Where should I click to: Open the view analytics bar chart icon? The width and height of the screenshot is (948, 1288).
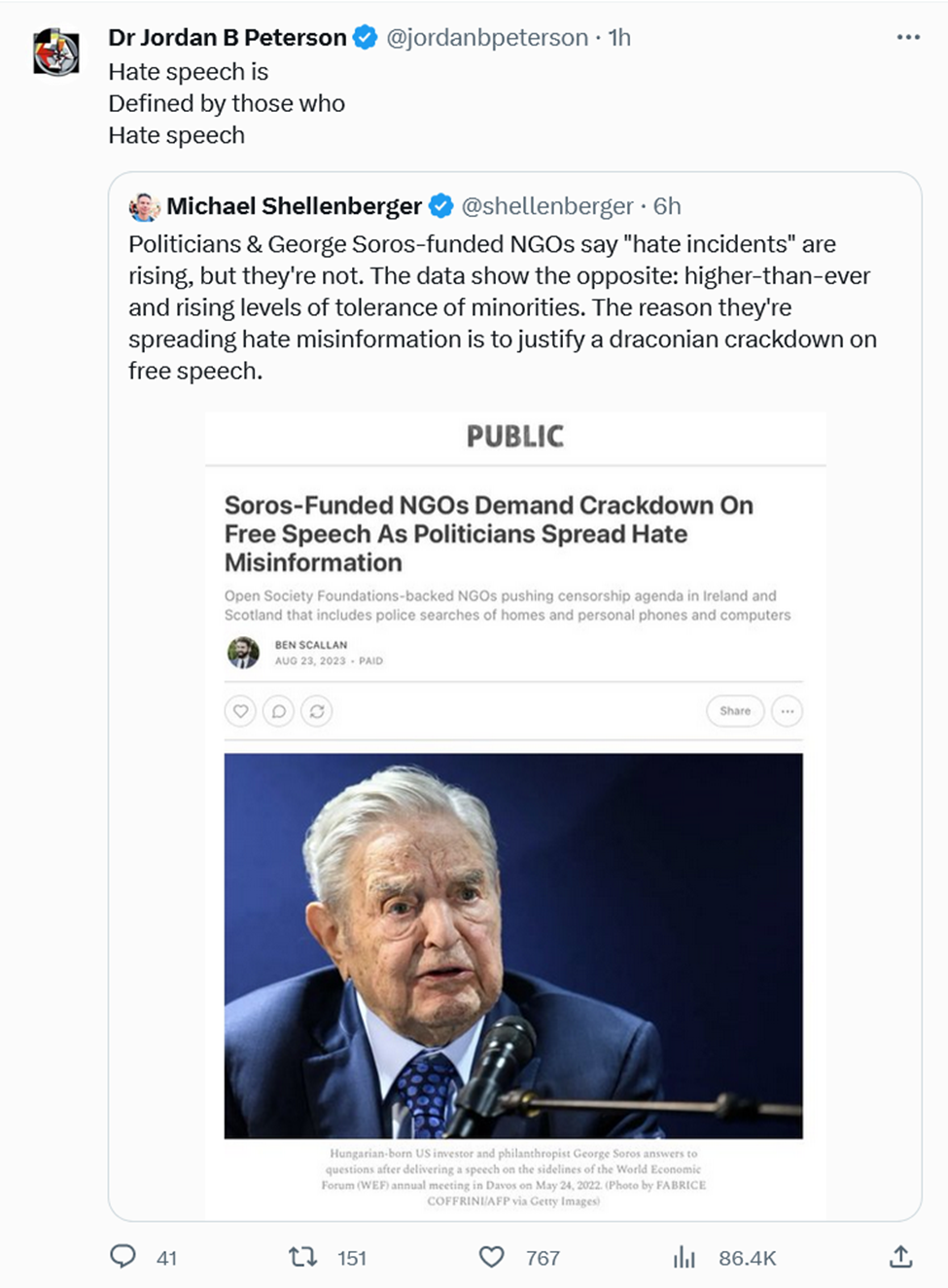coord(685,1257)
